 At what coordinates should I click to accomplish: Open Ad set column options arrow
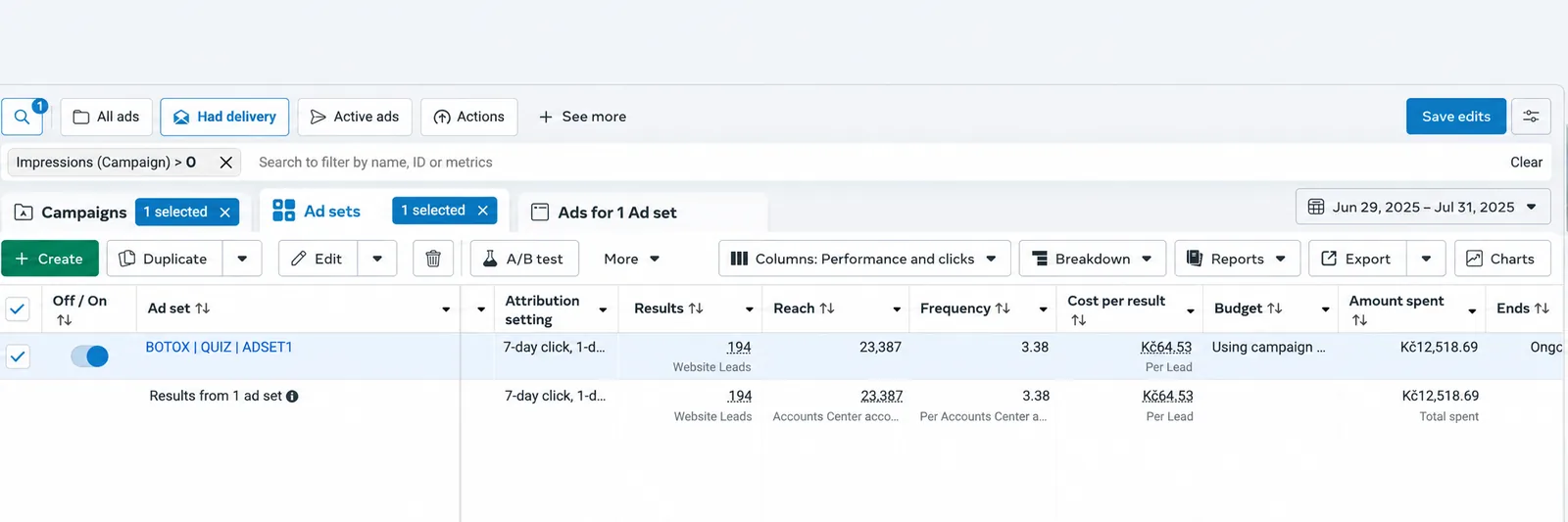(446, 309)
